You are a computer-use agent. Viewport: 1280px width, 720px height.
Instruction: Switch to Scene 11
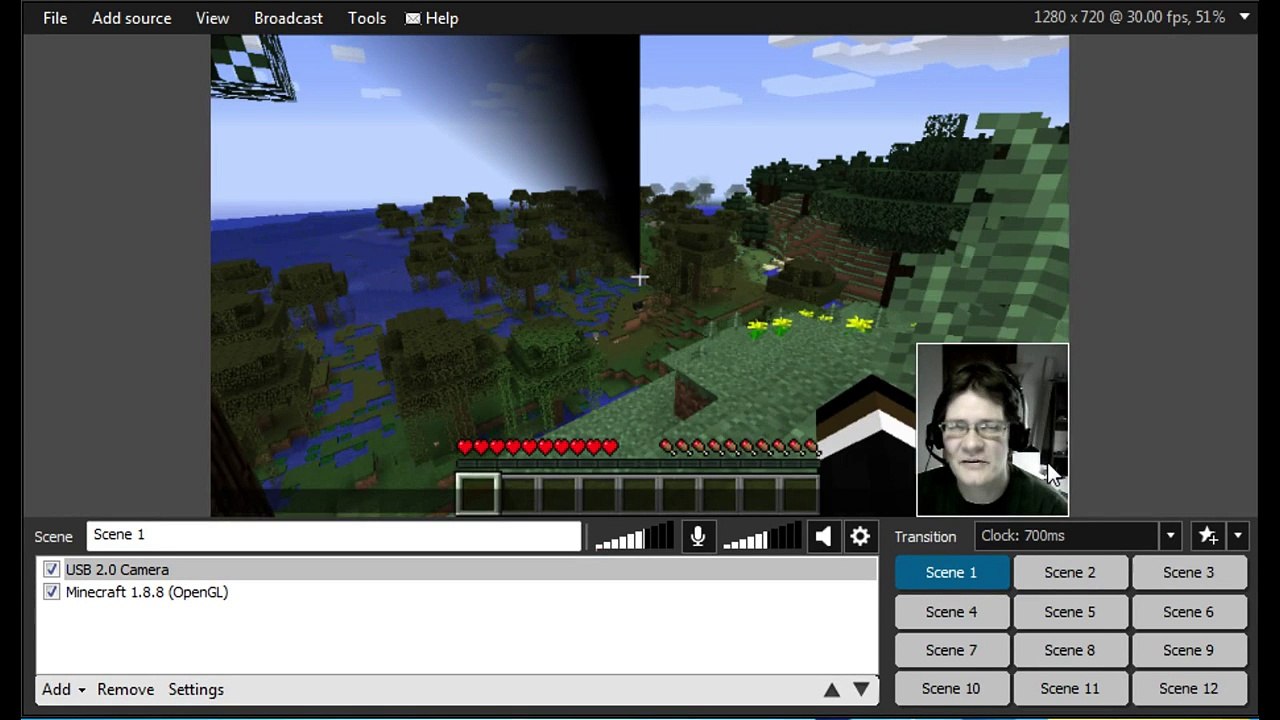click(1070, 688)
